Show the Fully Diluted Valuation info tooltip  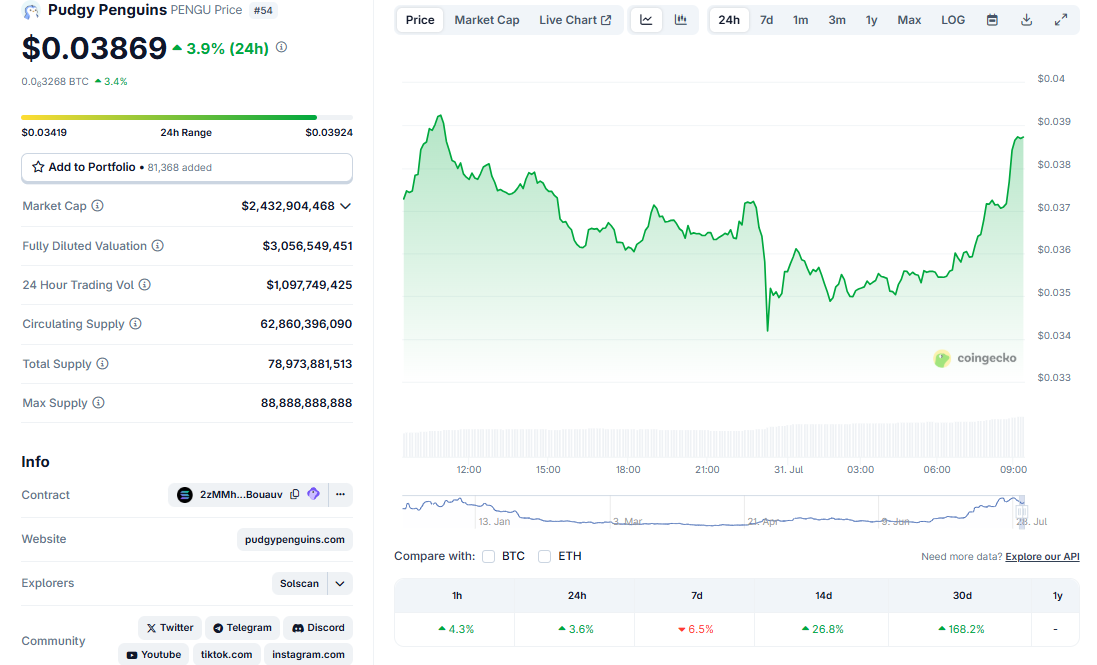(158, 245)
